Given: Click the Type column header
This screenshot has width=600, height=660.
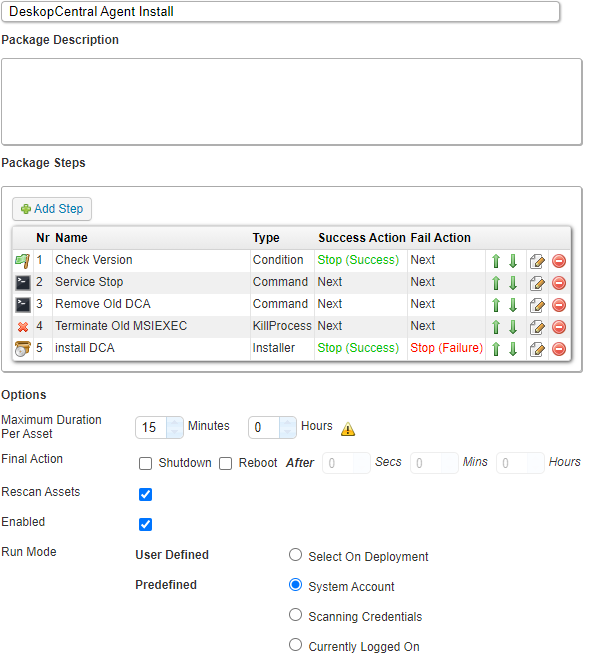Looking at the screenshot, I should pyautogui.click(x=266, y=238).
